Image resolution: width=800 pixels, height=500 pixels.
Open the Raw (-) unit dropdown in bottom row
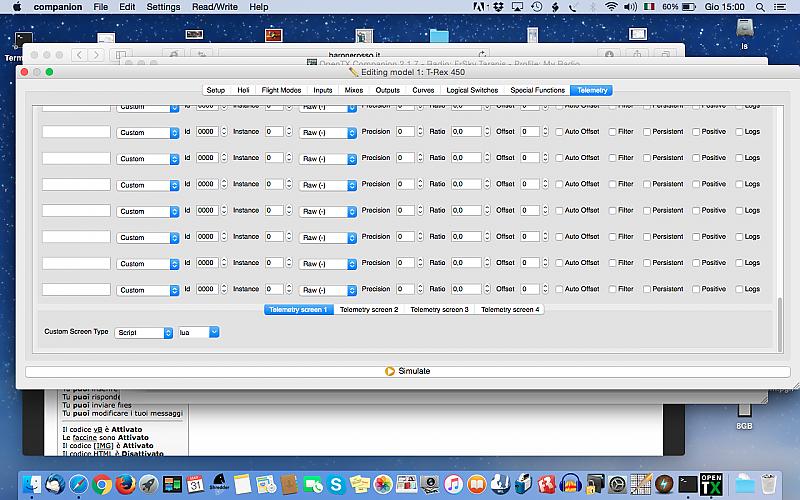[328, 289]
